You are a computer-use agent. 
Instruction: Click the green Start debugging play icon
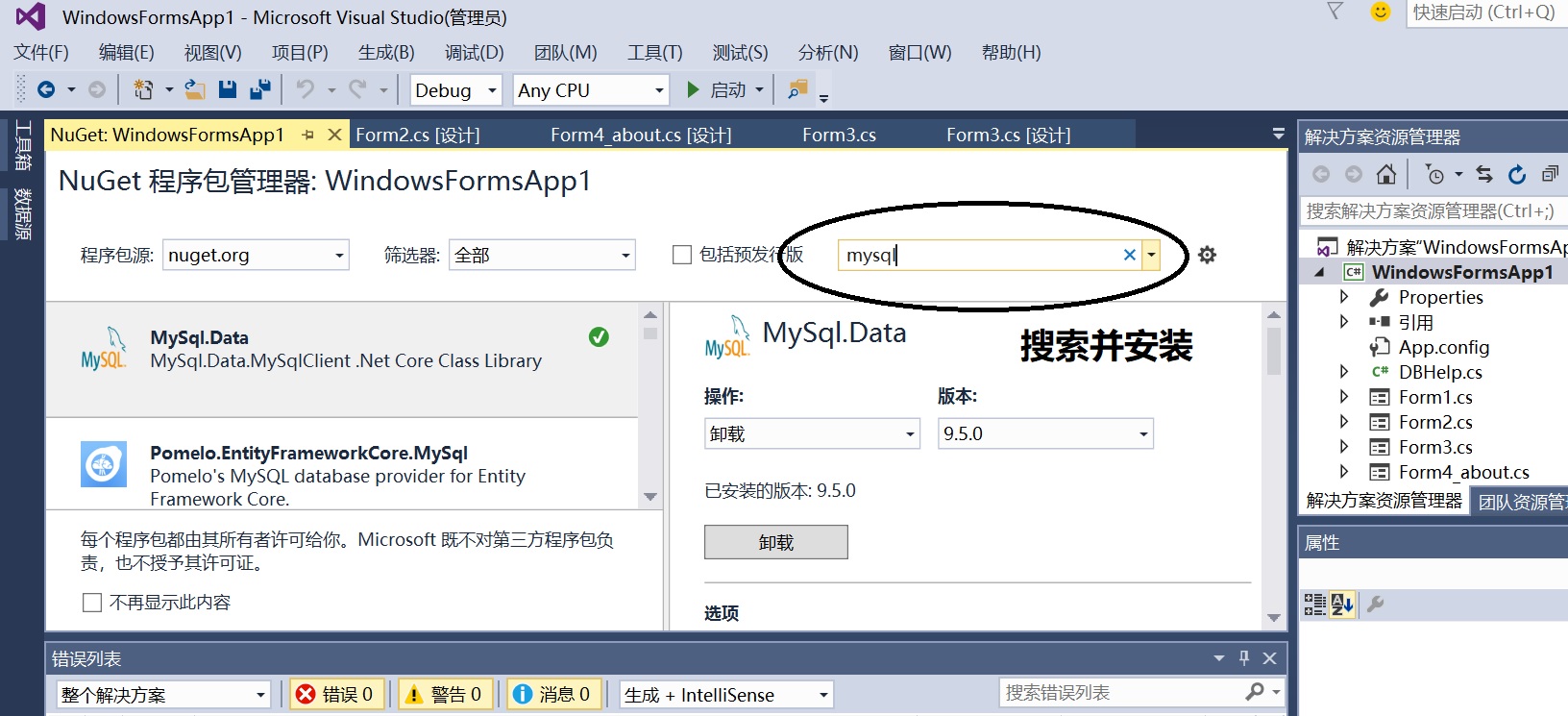point(693,89)
